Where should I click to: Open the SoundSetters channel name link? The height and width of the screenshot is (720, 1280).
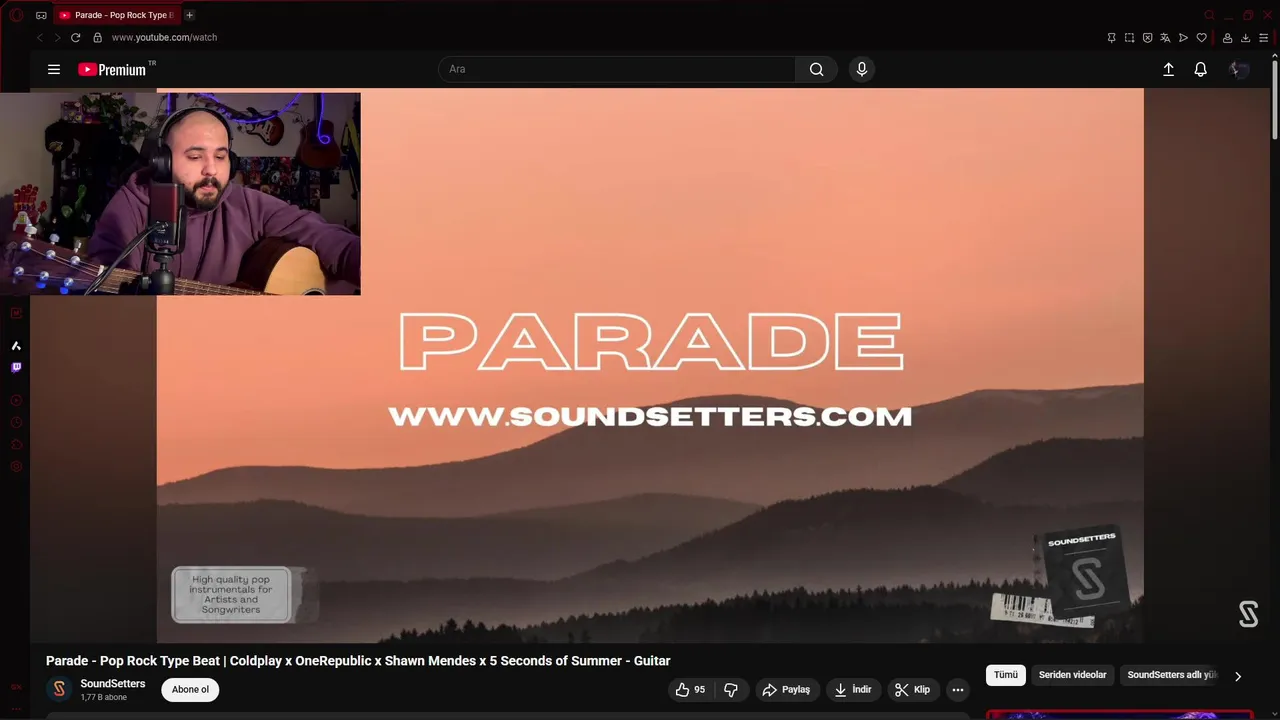tap(113, 684)
